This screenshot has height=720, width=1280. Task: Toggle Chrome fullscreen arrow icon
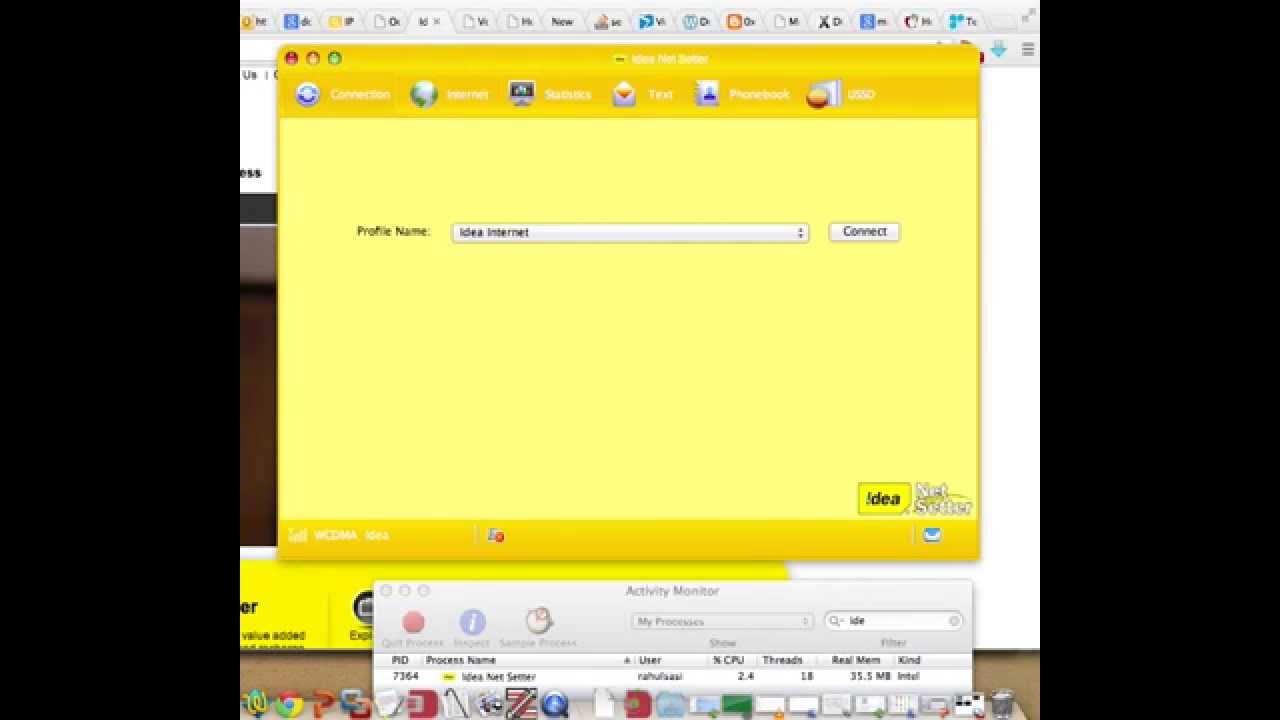1028,16
